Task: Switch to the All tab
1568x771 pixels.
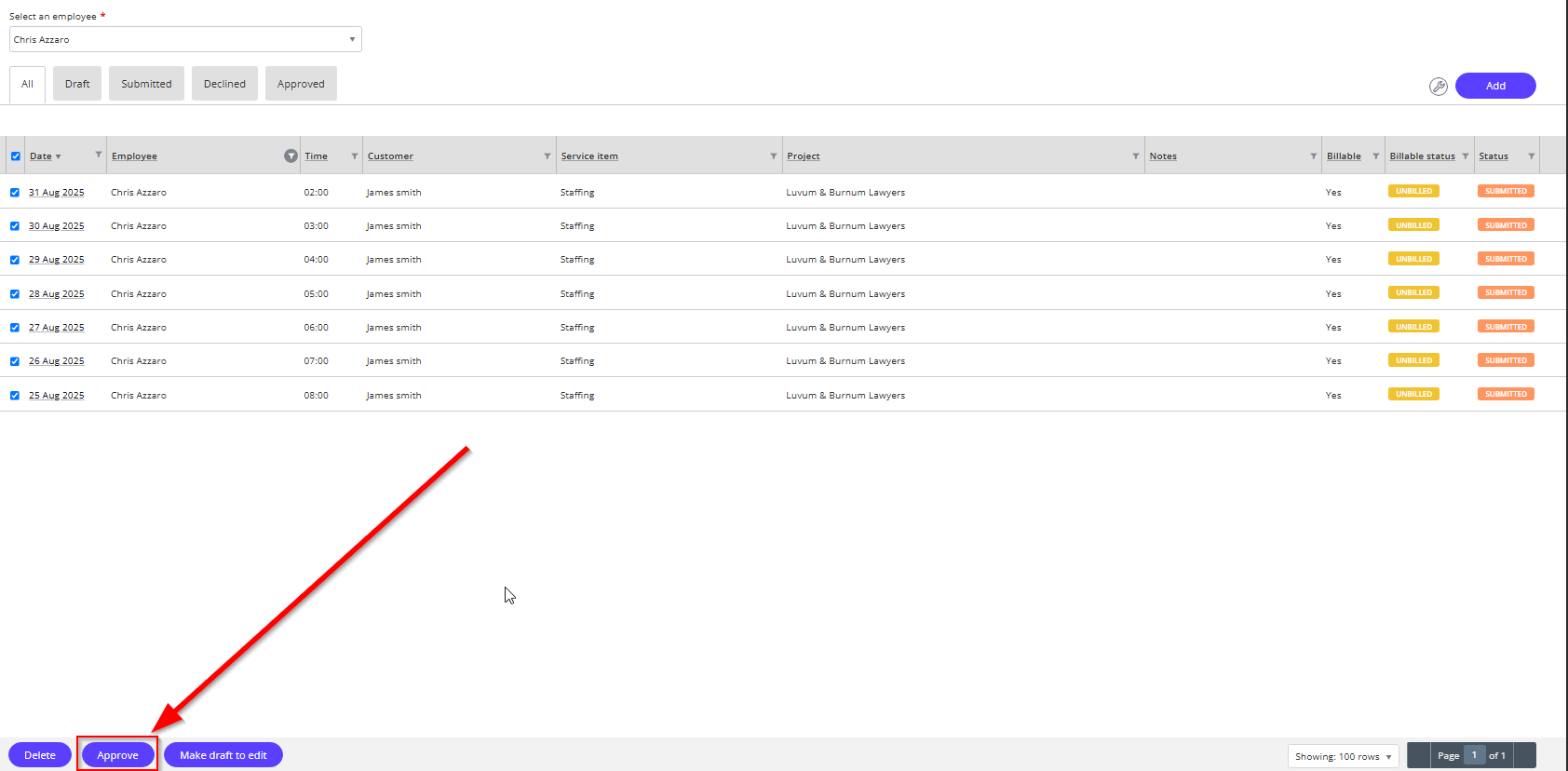Action: click(x=27, y=84)
